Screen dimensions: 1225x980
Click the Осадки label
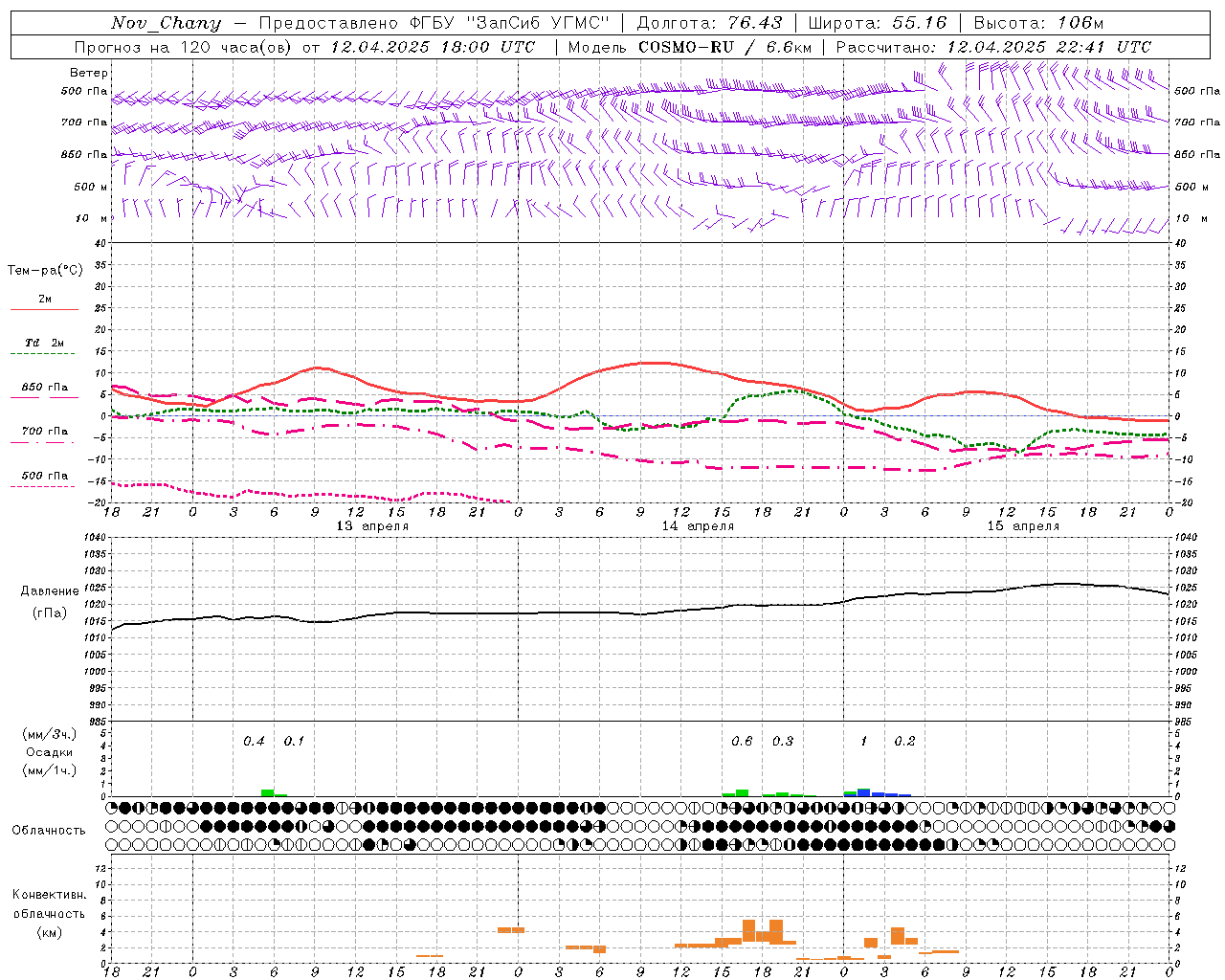(x=50, y=752)
